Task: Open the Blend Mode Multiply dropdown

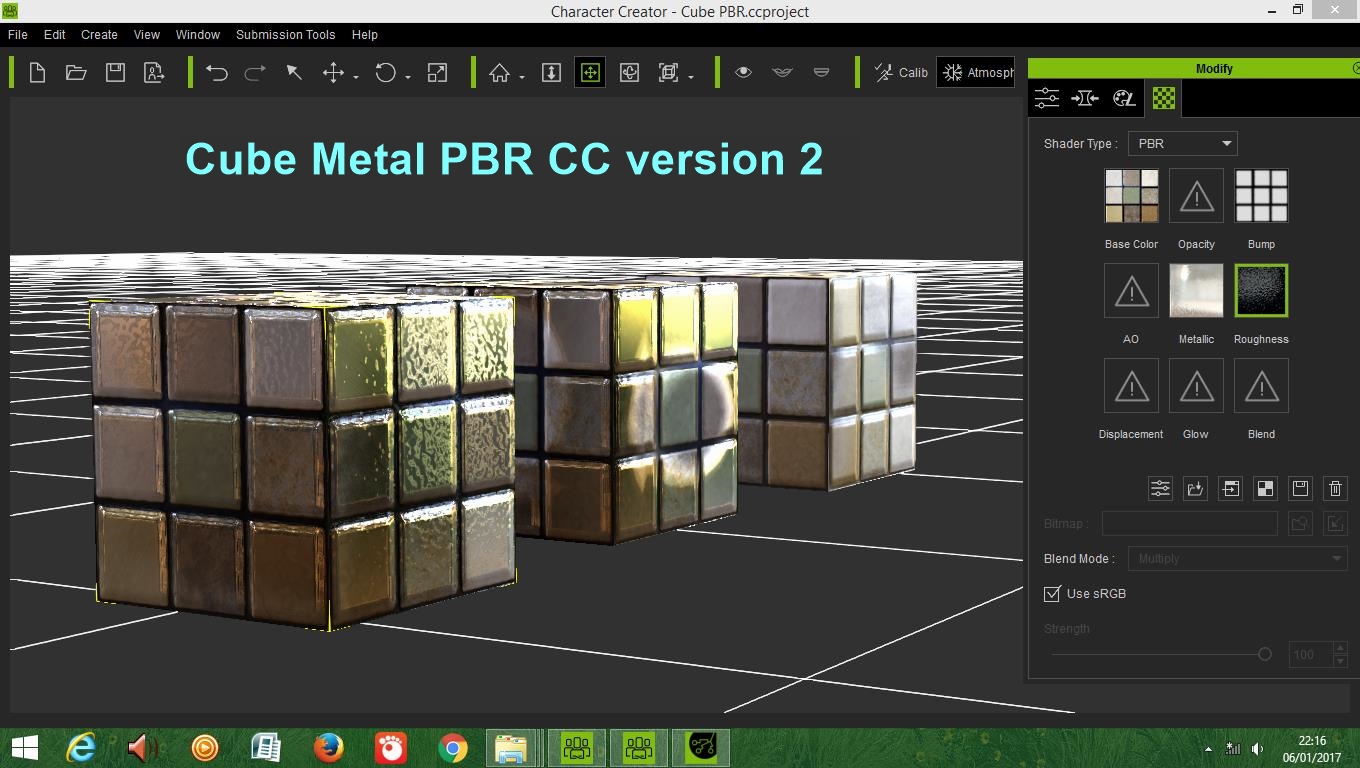Action: click(1237, 558)
